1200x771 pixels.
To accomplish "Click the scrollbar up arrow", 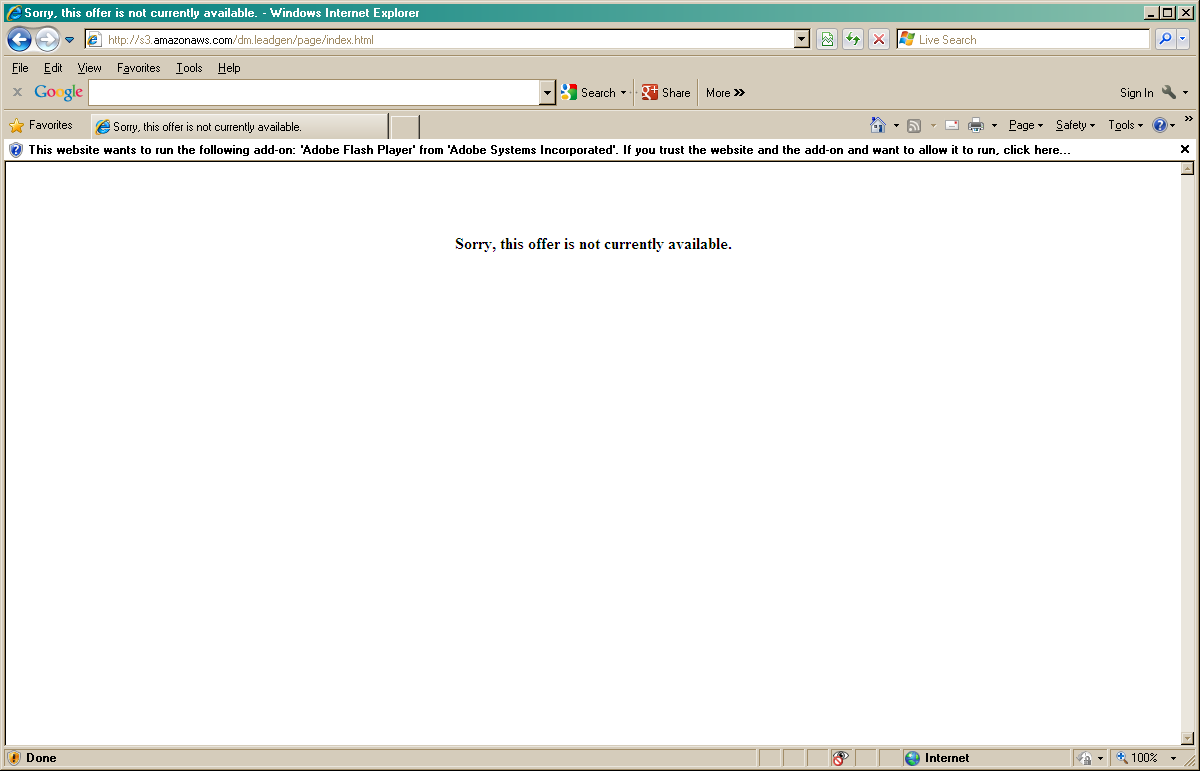I will point(1187,168).
